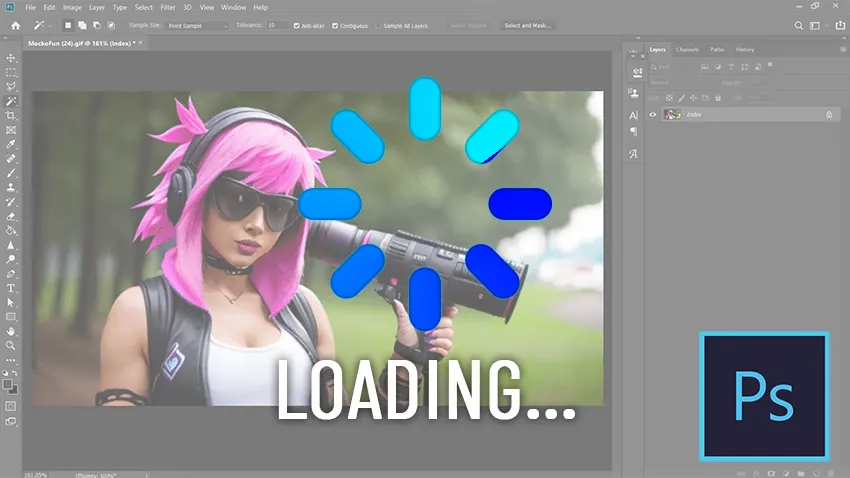
Task: Choose Intersect with Selection mode icon
Action: pyautogui.click(x=111, y=25)
